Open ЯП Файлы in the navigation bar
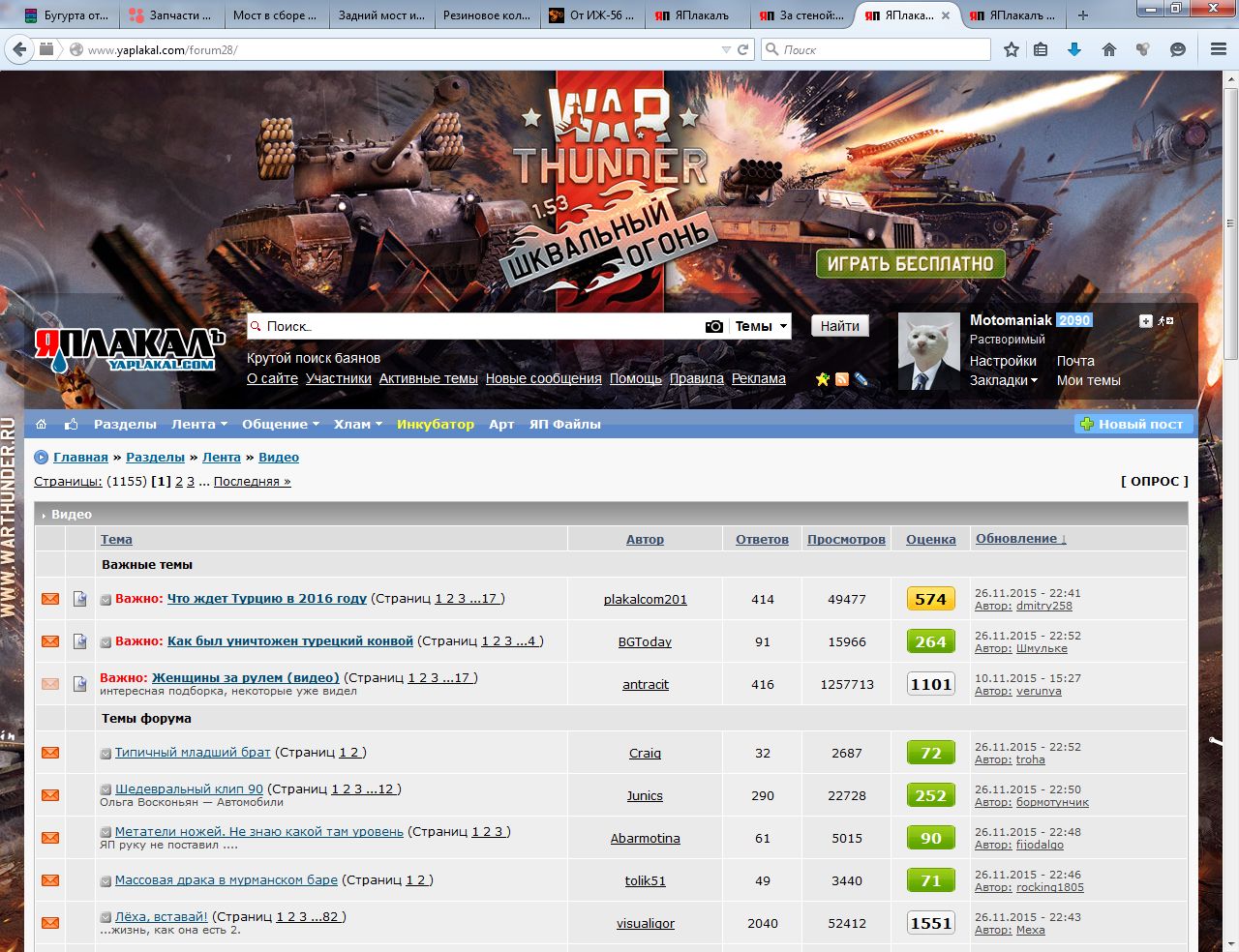Image resolution: width=1239 pixels, height=952 pixels. pyautogui.click(x=565, y=424)
